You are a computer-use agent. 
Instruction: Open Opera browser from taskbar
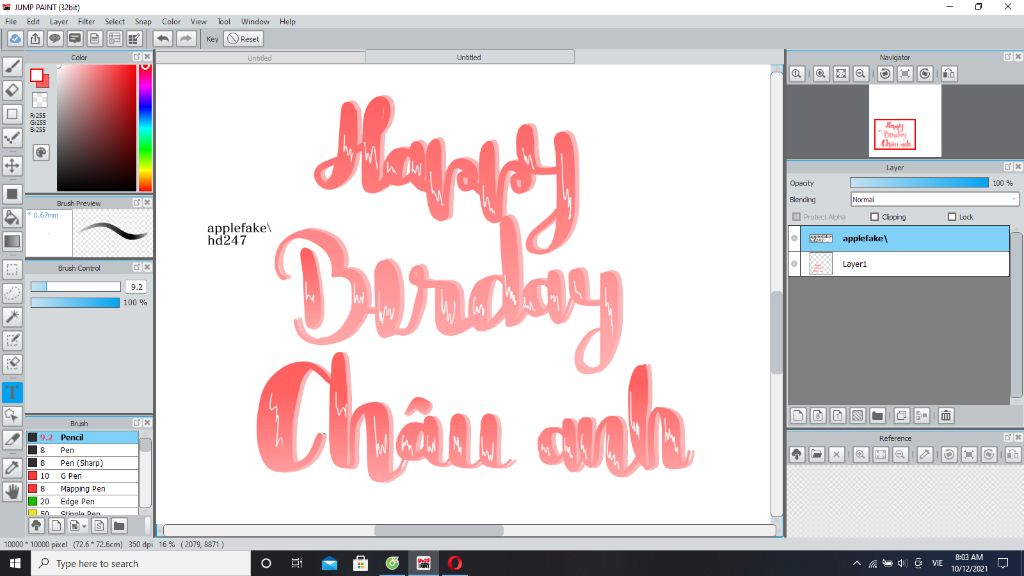[455, 563]
